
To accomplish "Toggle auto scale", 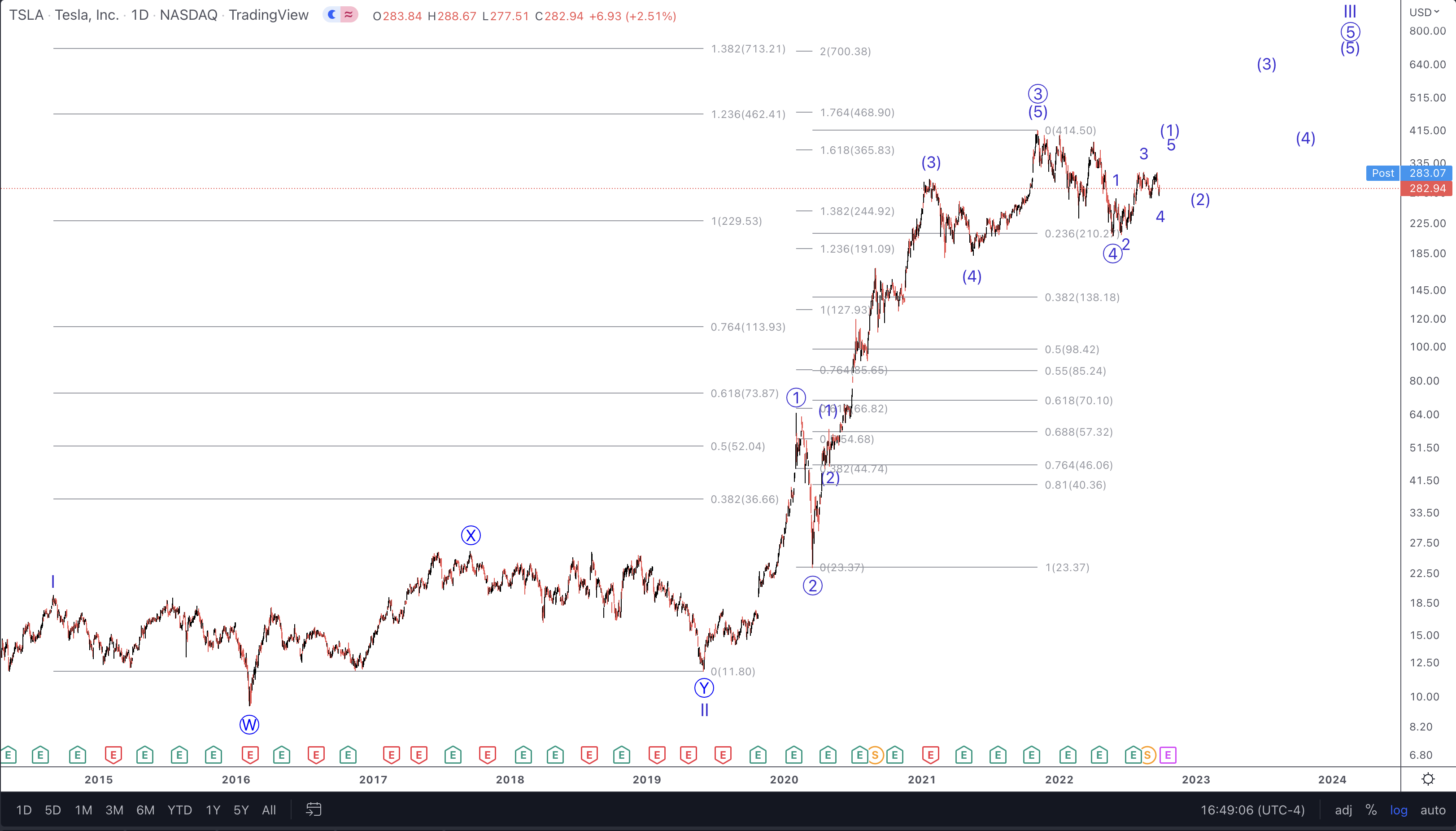I will click(1433, 809).
